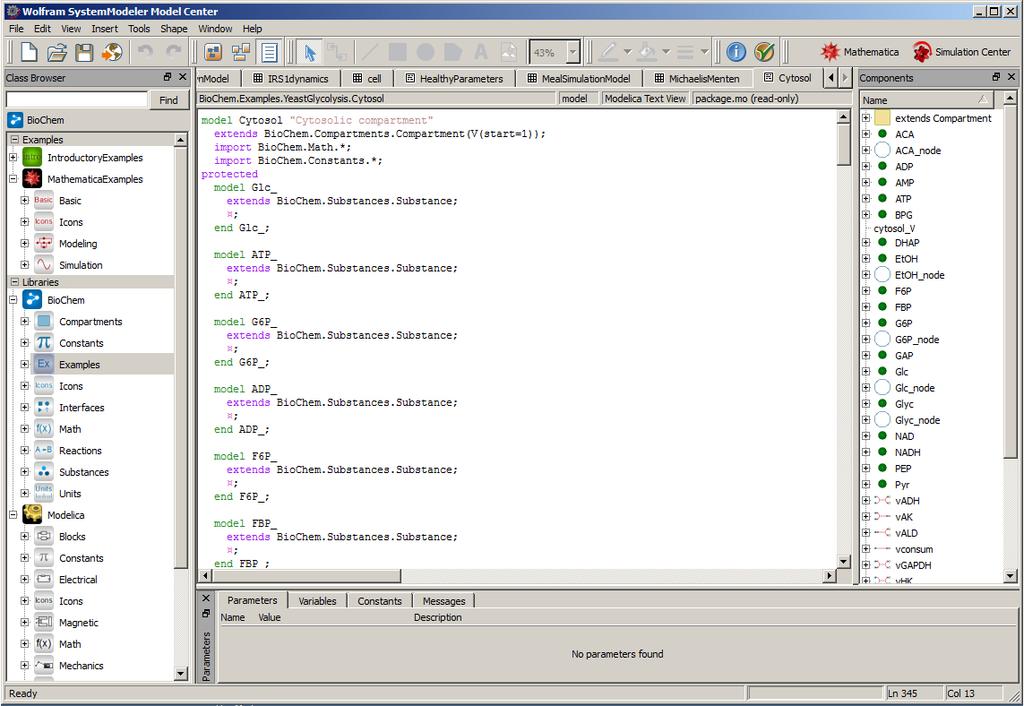Close the Class Browser panel
Screen dimensions: 1024x706
tap(183, 77)
